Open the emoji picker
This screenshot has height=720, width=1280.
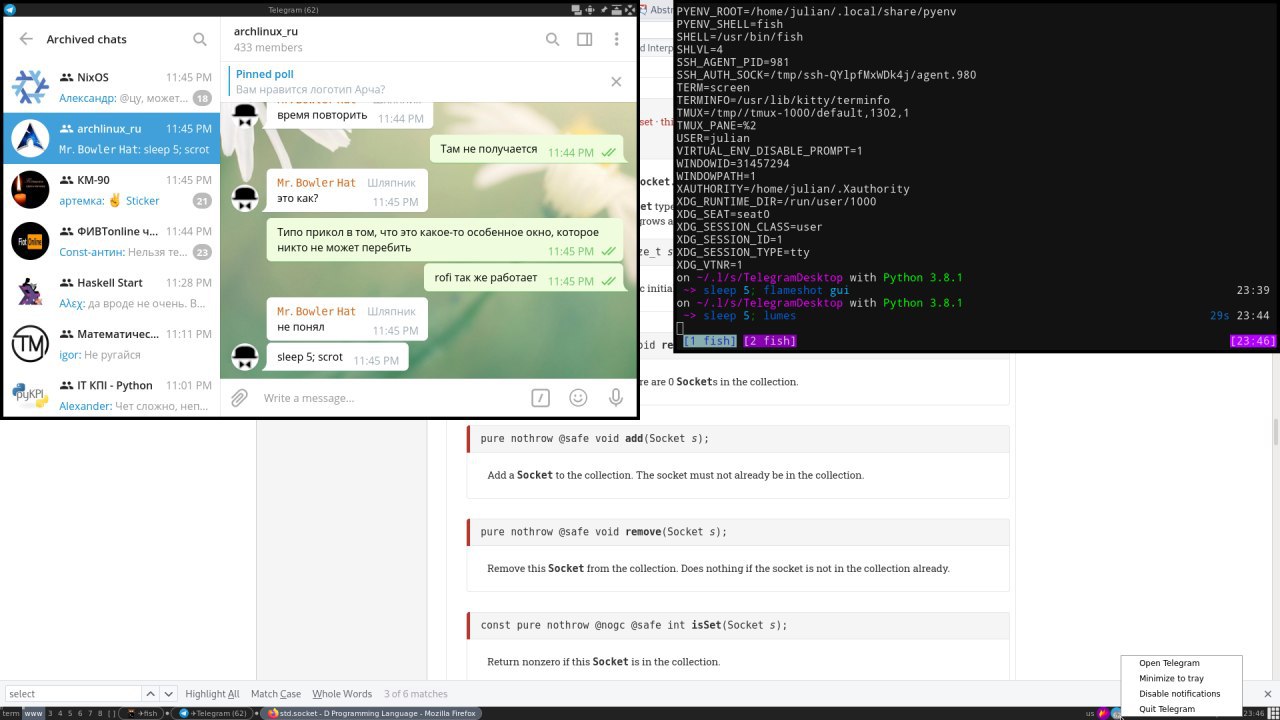click(x=578, y=398)
